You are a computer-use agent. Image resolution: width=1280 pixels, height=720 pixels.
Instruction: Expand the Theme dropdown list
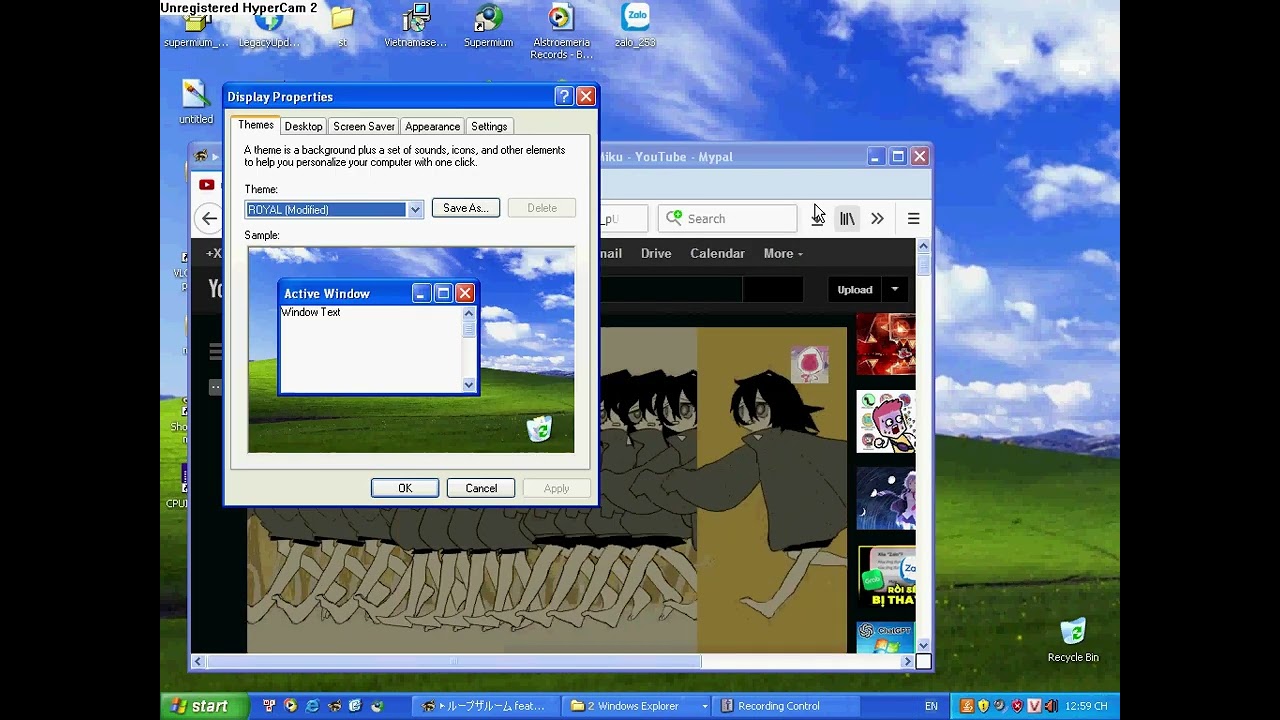(415, 209)
